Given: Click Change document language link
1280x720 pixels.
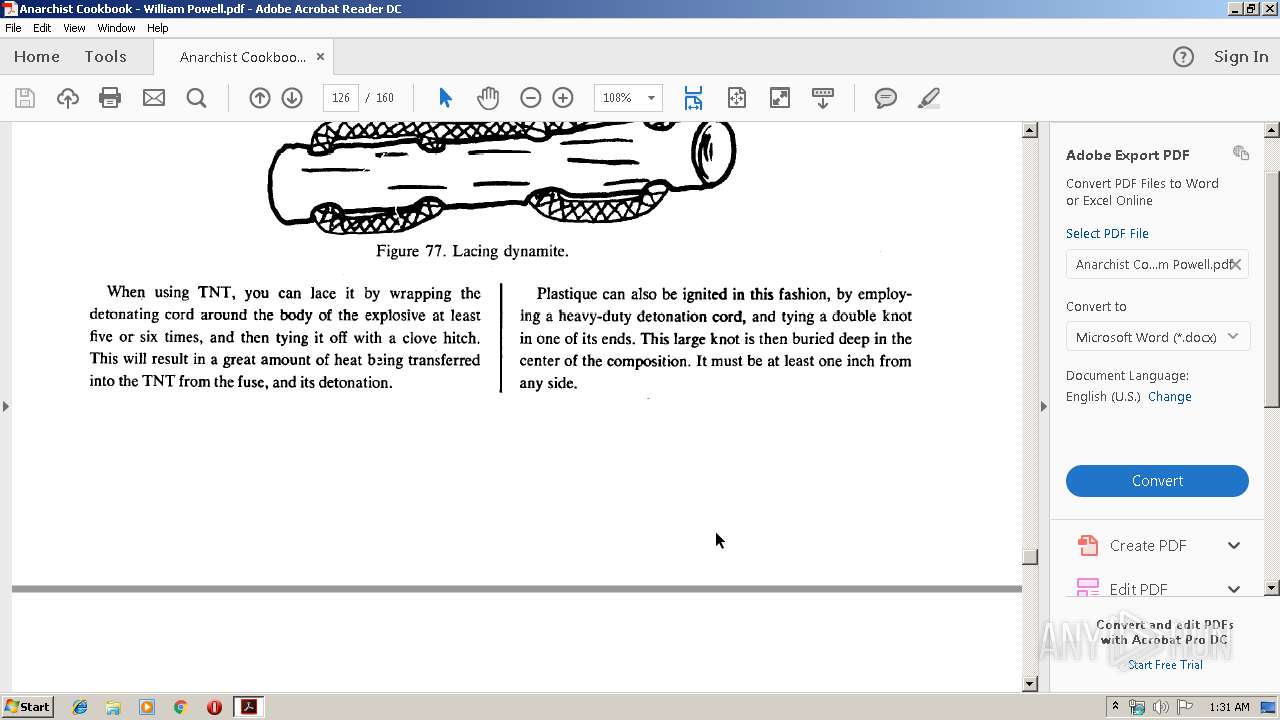Looking at the screenshot, I should tap(1169, 396).
